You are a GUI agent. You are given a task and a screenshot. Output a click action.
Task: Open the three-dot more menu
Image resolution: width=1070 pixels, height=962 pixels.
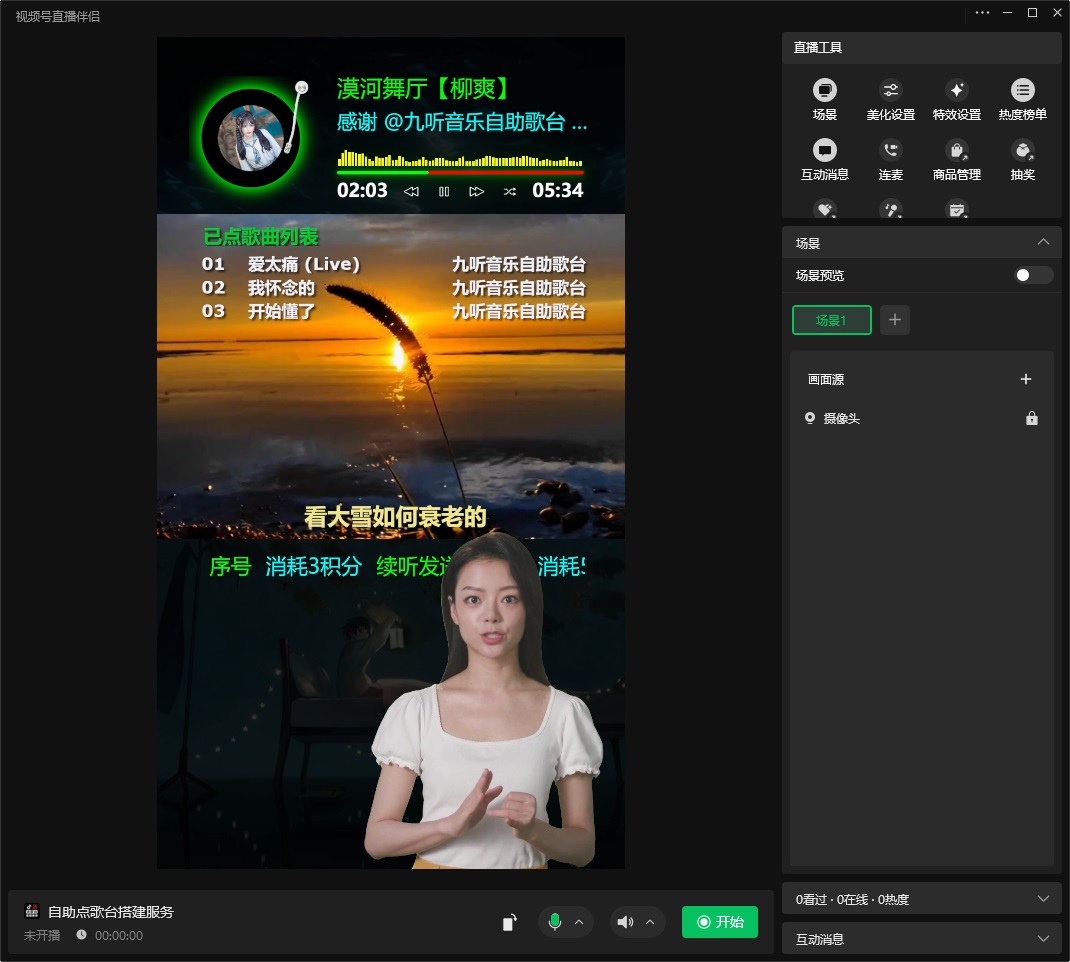tap(982, 13)
